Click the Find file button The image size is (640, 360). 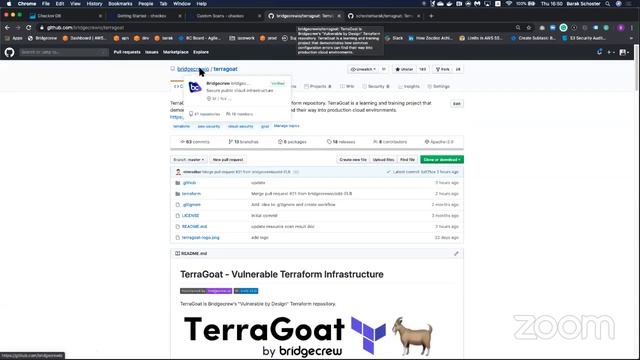(x=407, y=160)
